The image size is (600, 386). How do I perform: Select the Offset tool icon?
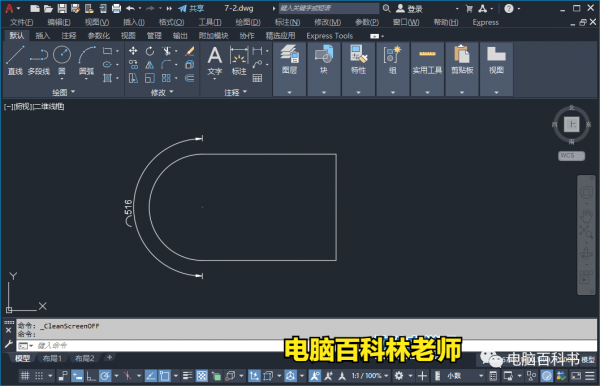(x=190, y=78)
